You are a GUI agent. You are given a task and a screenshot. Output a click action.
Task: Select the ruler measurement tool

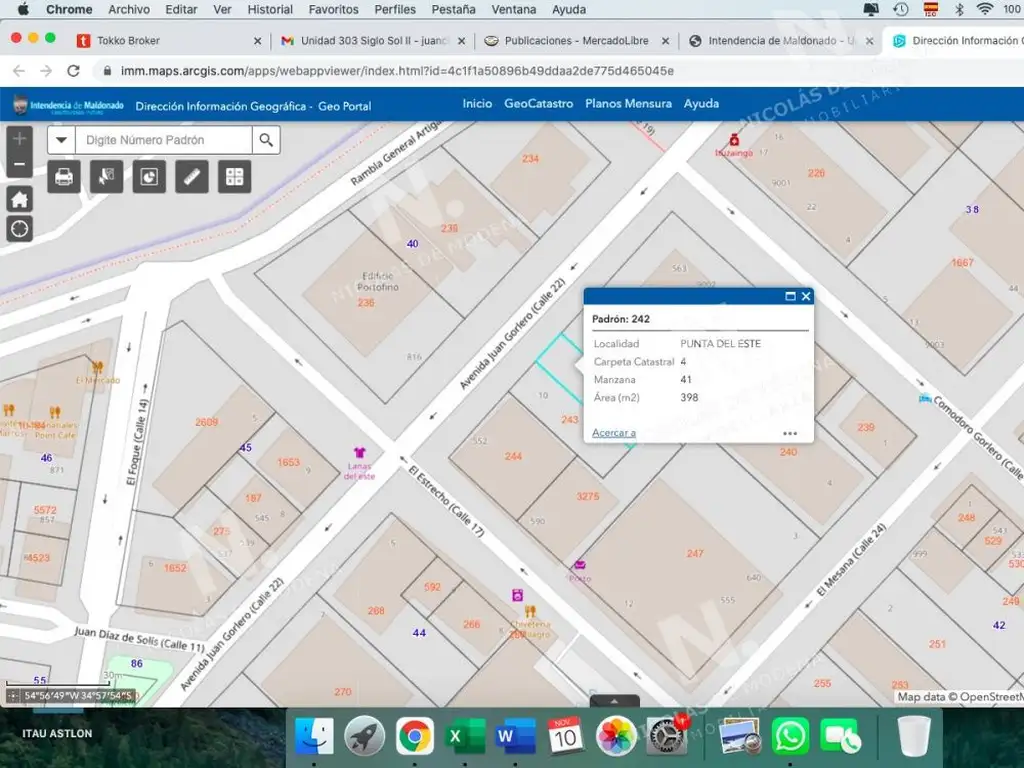tap(192, 177)
